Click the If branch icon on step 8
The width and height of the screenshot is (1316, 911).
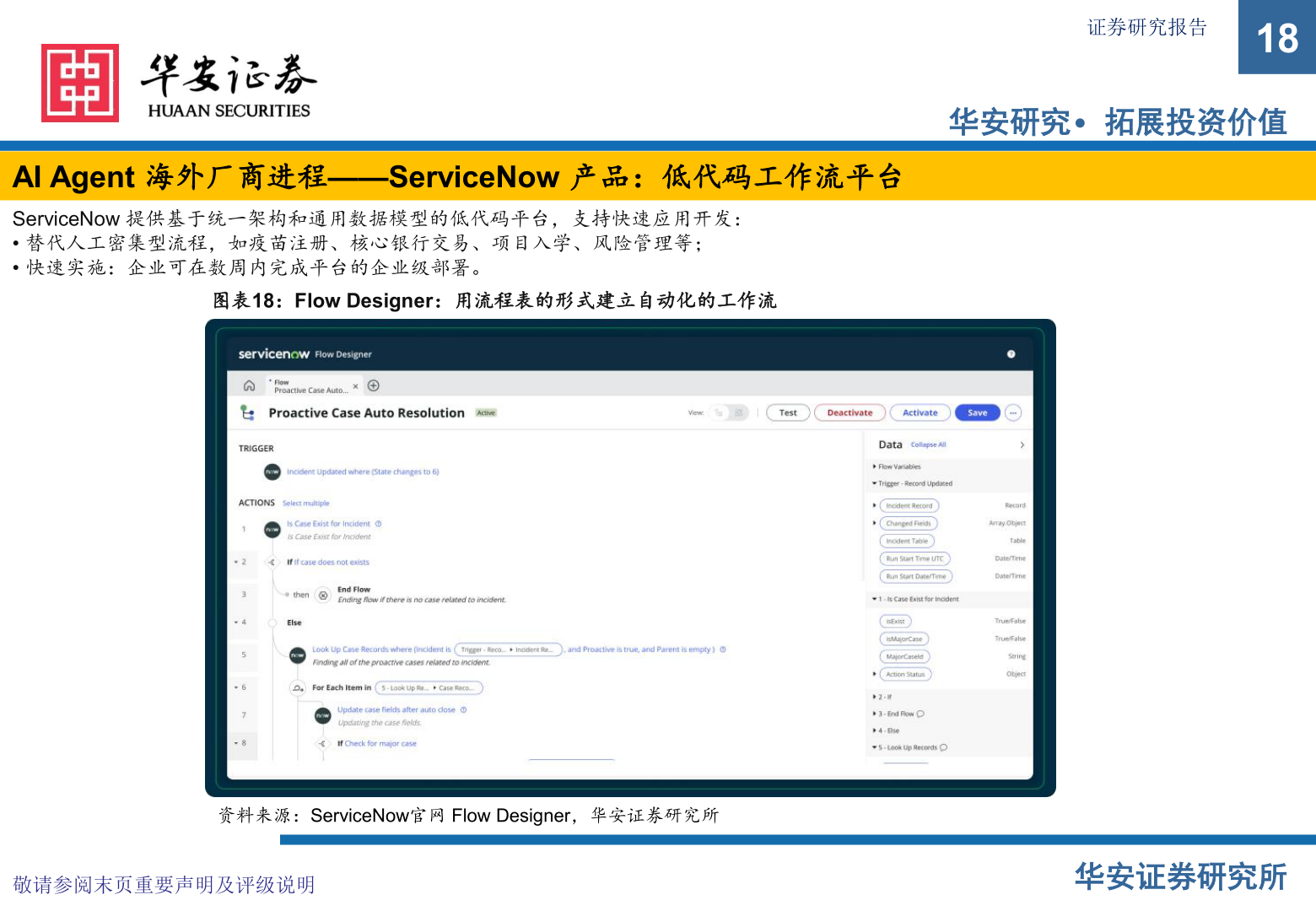[x=322, y=744]
